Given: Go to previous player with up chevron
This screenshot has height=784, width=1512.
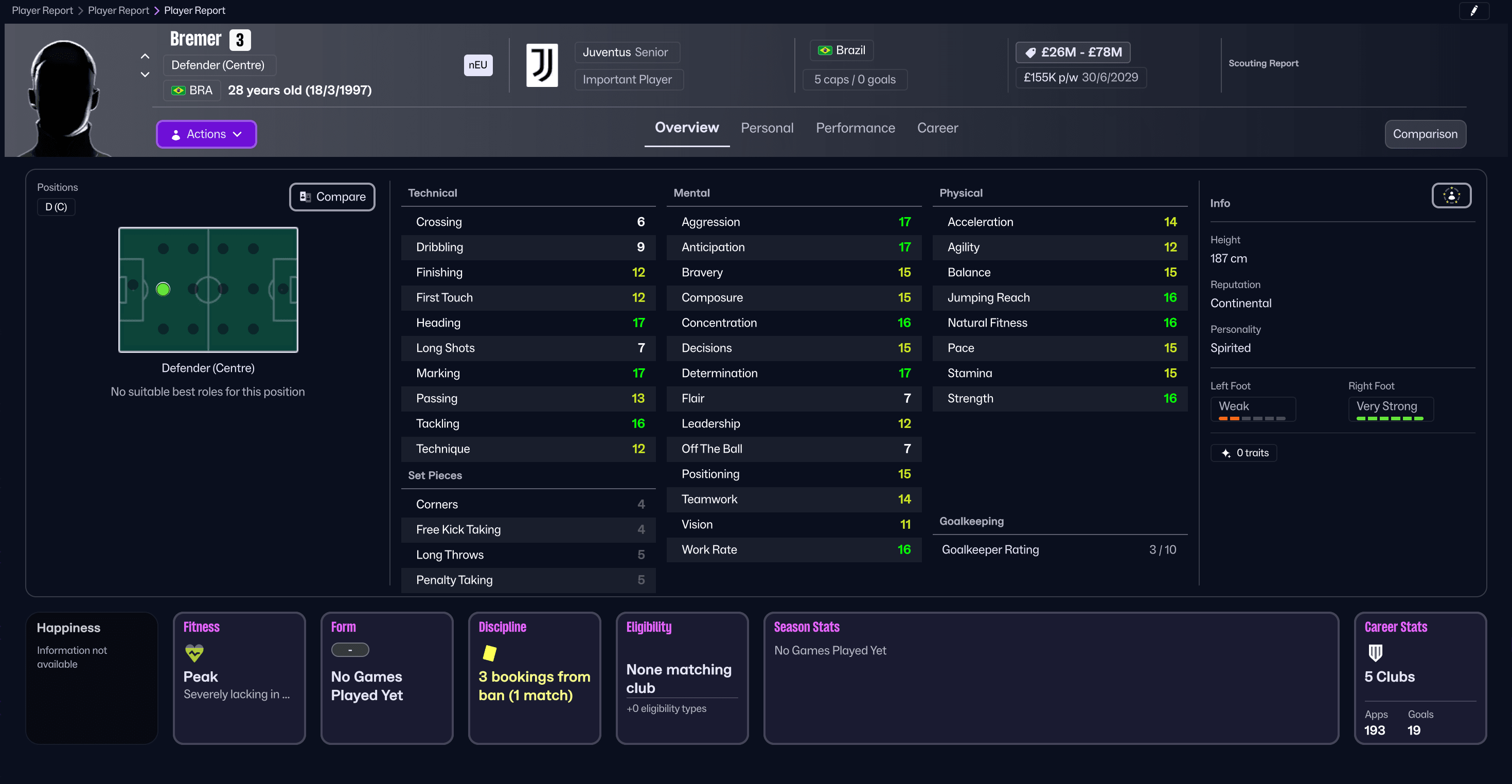Looking at the screenshot, I should click(145, 57).
